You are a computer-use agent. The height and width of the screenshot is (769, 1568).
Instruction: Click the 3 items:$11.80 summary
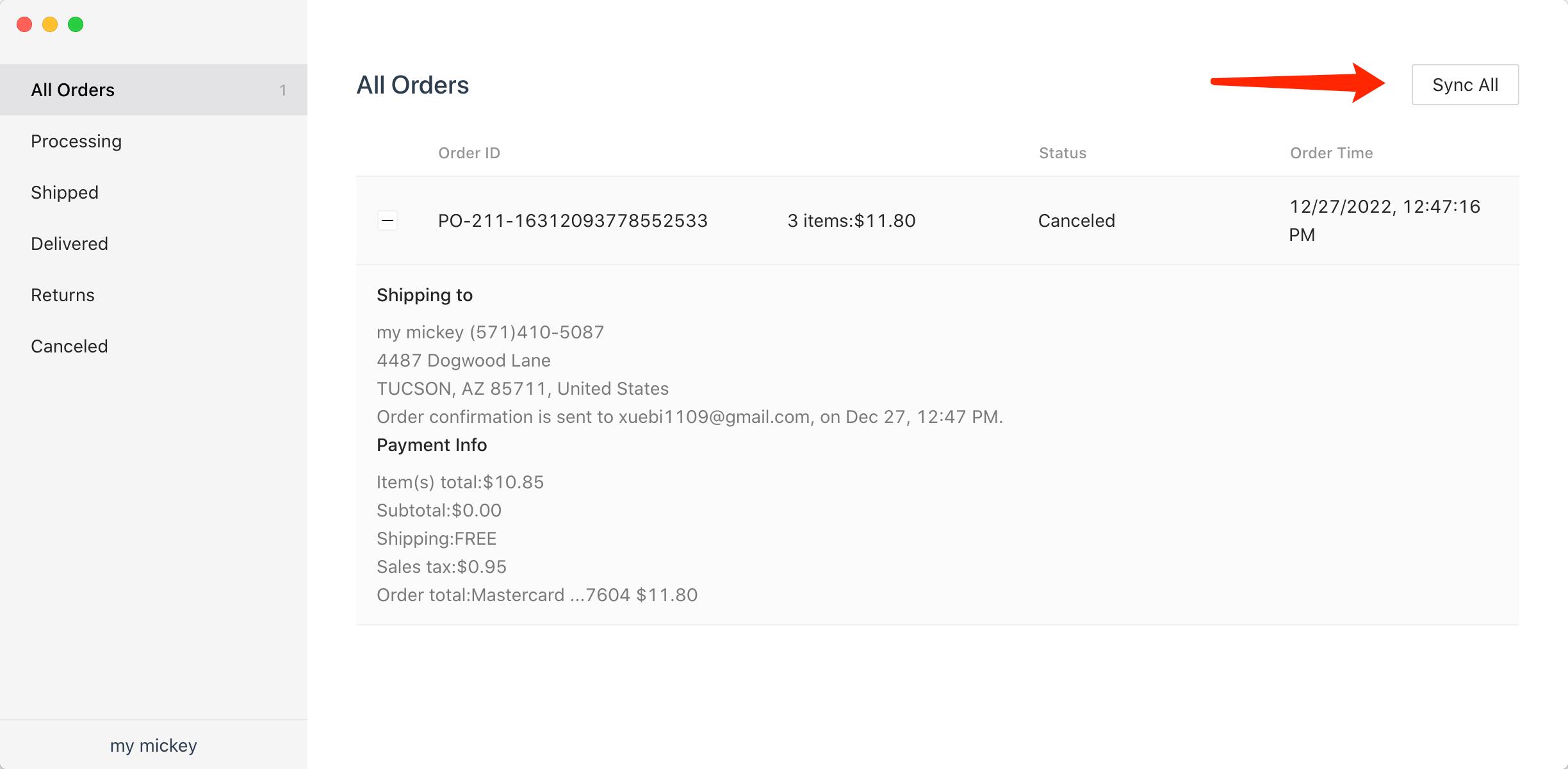[x=851, y=220]
